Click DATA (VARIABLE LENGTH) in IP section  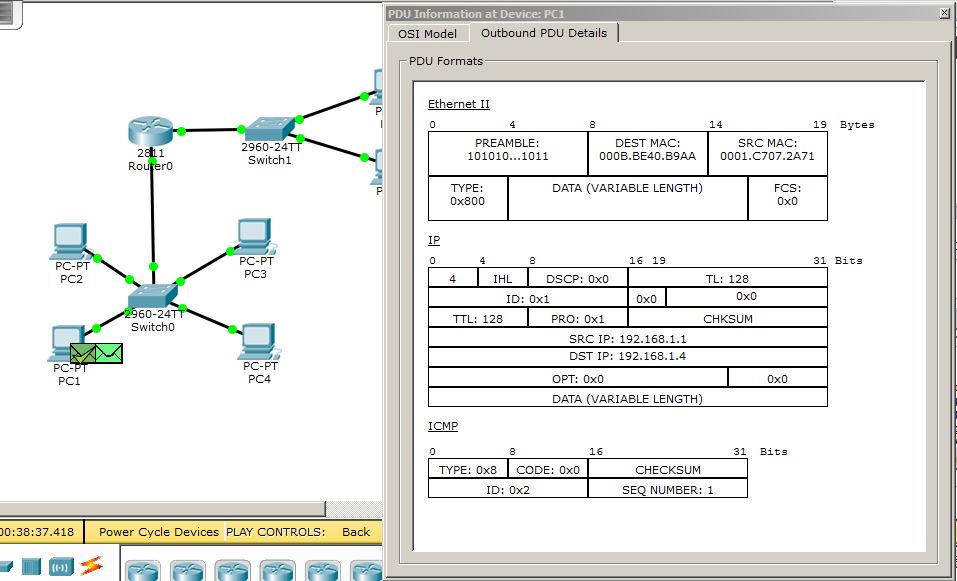pos(627,397)
